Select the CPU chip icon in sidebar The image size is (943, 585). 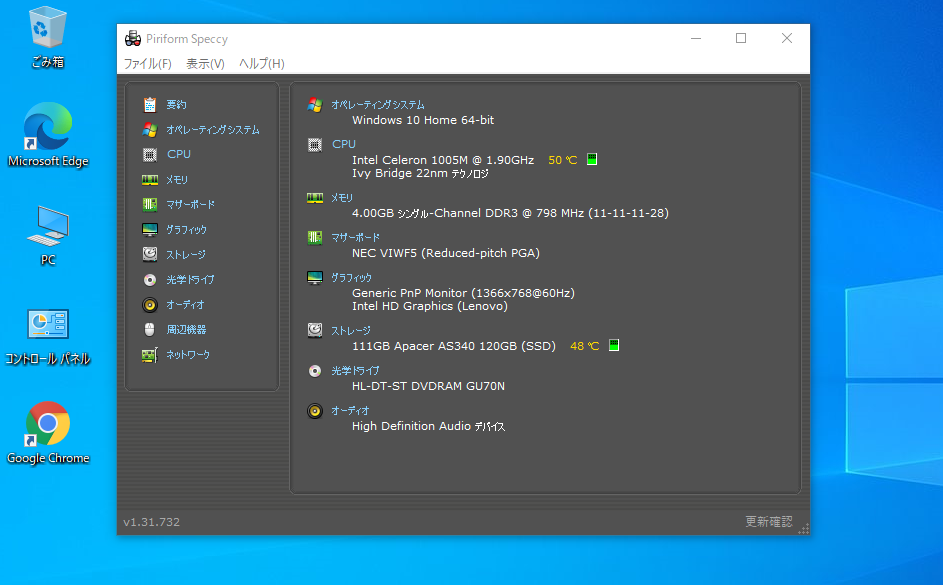click(150, 155)
